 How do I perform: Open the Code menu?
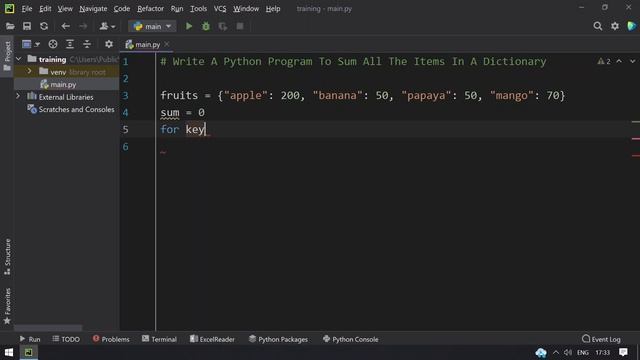point(122,9)
